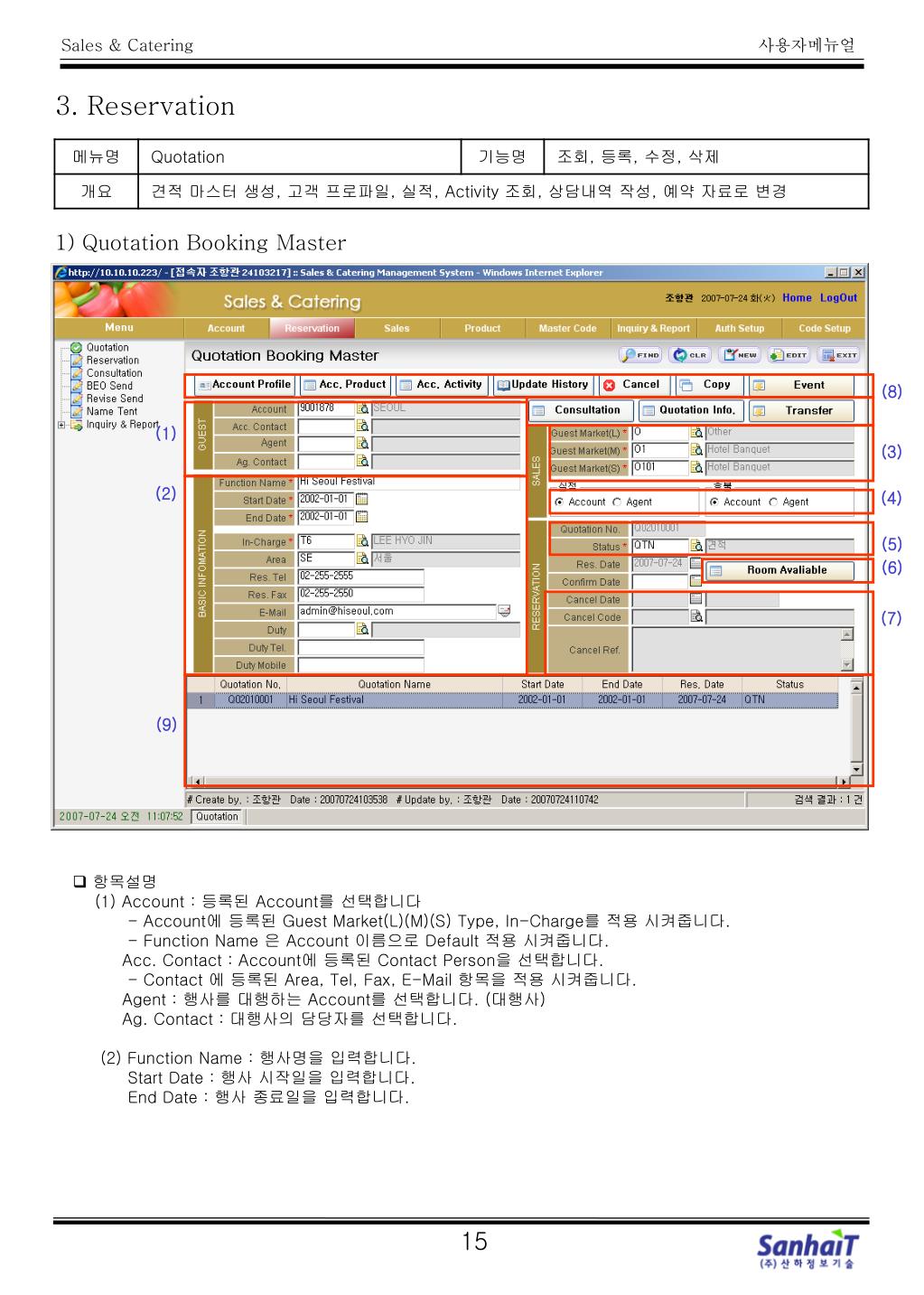Image resolution: width=924 pixels, height=1295 pixels.
Task: Open Revise Send item in sidebar tree
Action: (x=114, y=398)
